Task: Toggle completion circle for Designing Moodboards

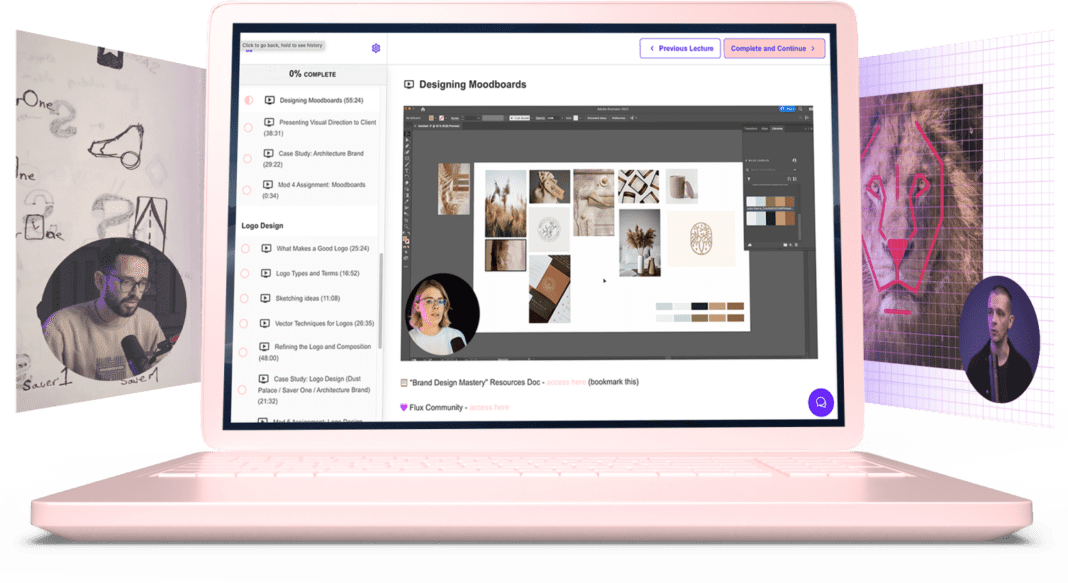Action: pos(249,100)
